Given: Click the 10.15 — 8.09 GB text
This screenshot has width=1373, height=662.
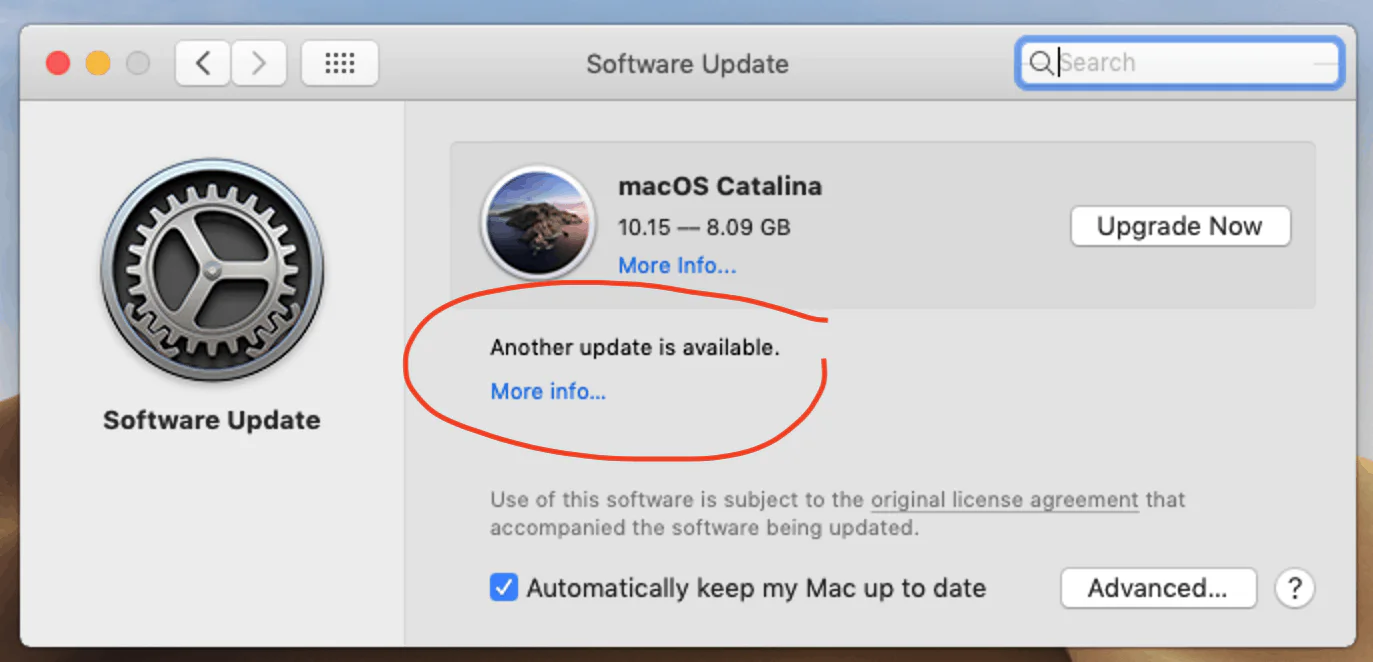Looking at the screenshot, I should (704, 228).
